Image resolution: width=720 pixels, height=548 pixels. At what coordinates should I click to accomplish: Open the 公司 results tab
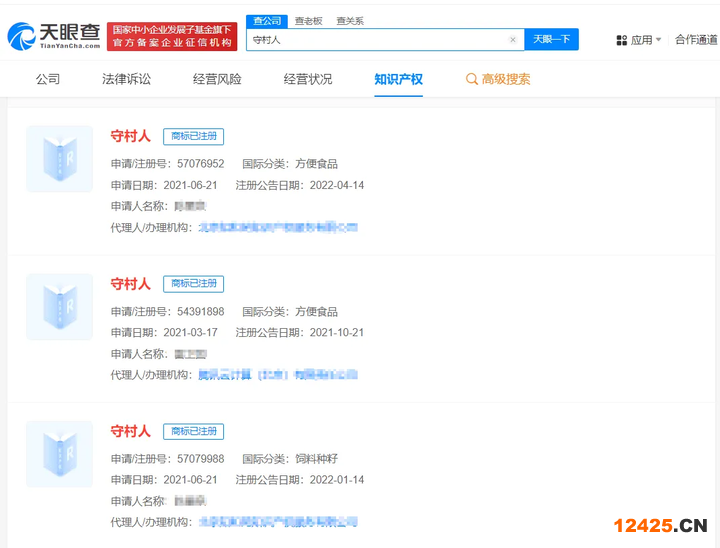(48, 79)
